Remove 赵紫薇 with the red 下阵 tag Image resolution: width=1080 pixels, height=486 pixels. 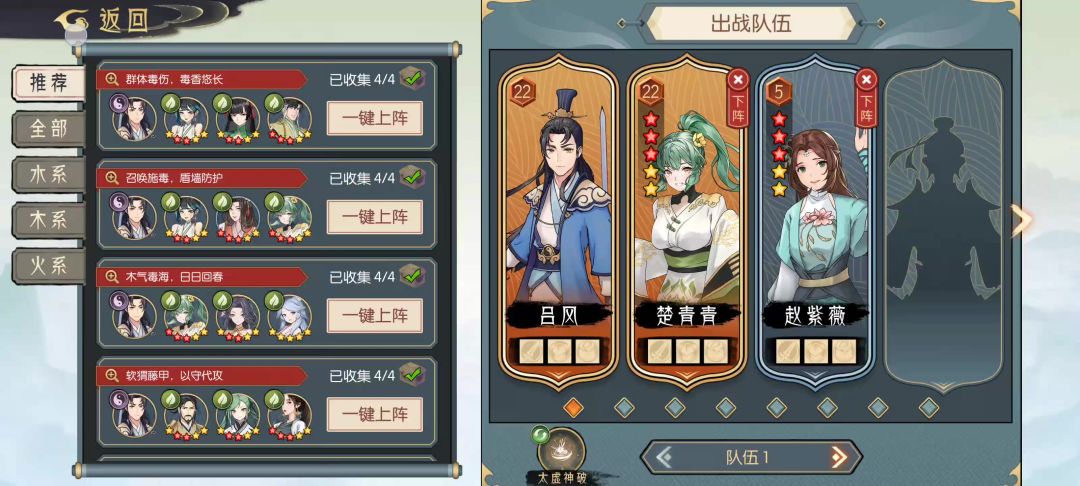[x=866, y=98]
